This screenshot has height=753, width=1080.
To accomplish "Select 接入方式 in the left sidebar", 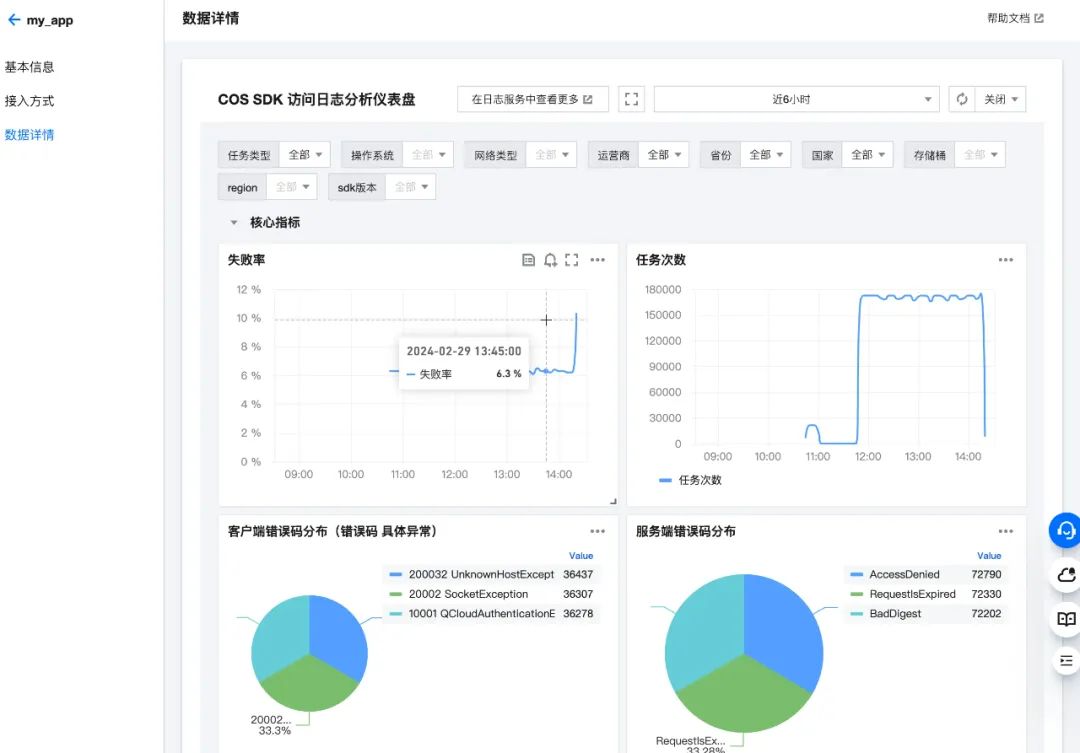I will [28, 100].
